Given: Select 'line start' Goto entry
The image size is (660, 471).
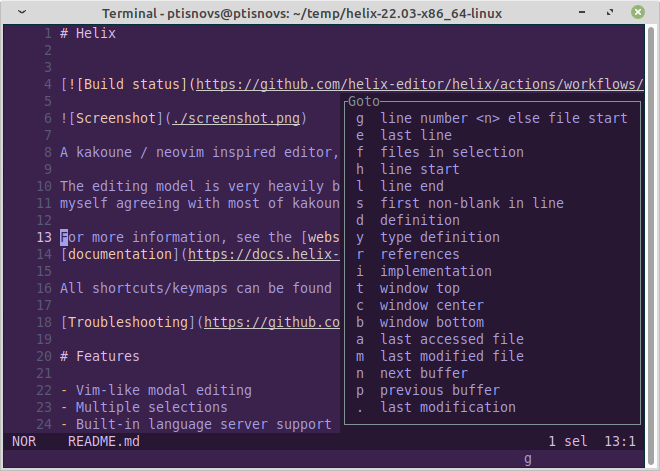Looking at the screenshot, I should [x=407, y=169].
